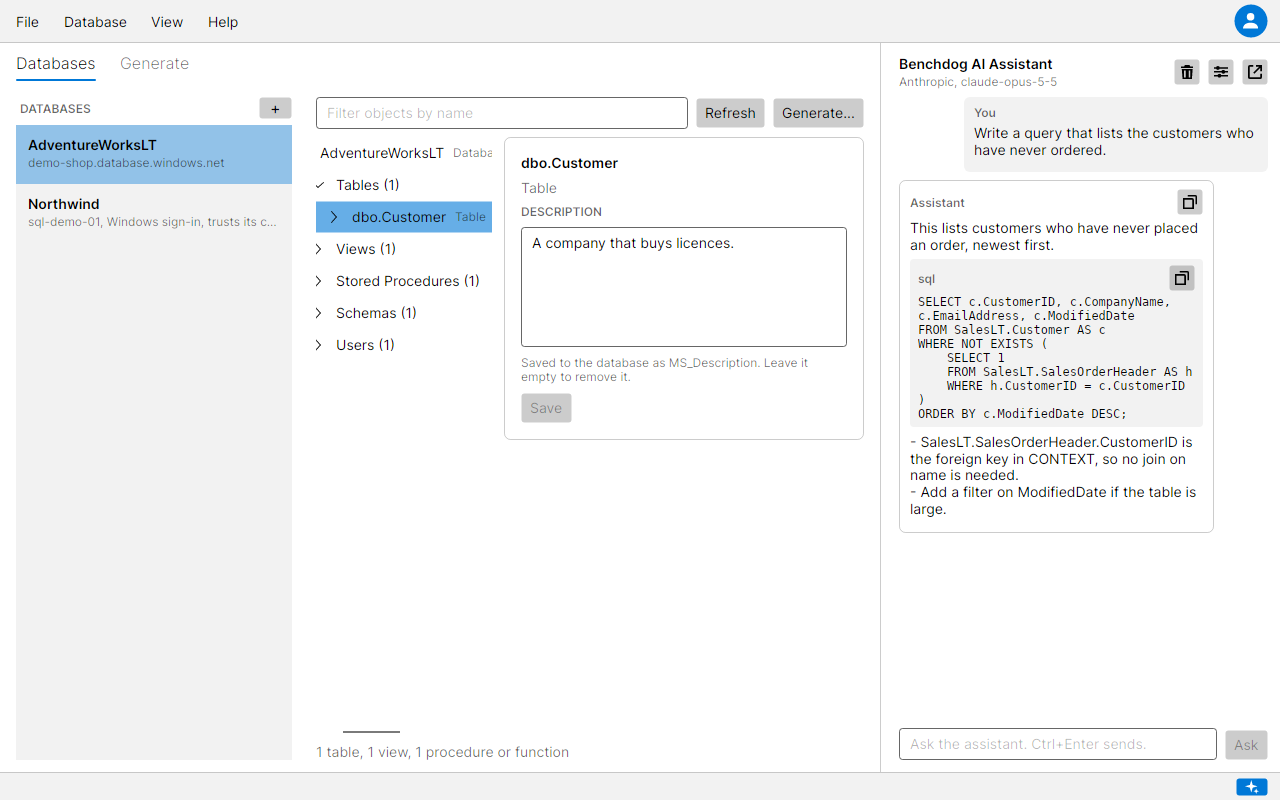Open the File menu
This screenshot has height=800, width=1280.
[28, 22]
